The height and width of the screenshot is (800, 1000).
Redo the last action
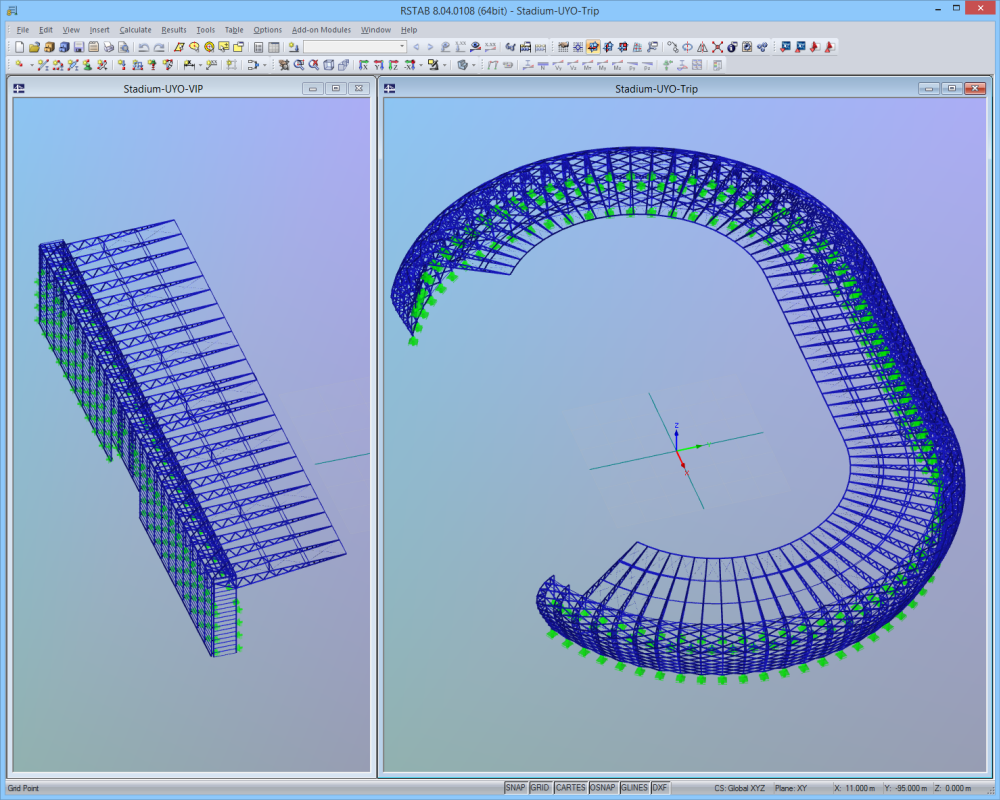tap(158, 46)
